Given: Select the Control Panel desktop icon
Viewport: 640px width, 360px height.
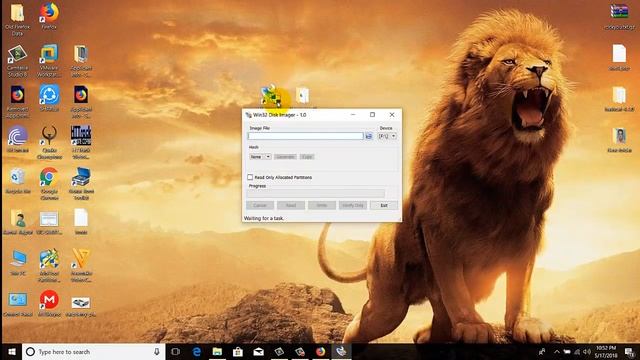Looking at the screenshot, I should 17,304.
